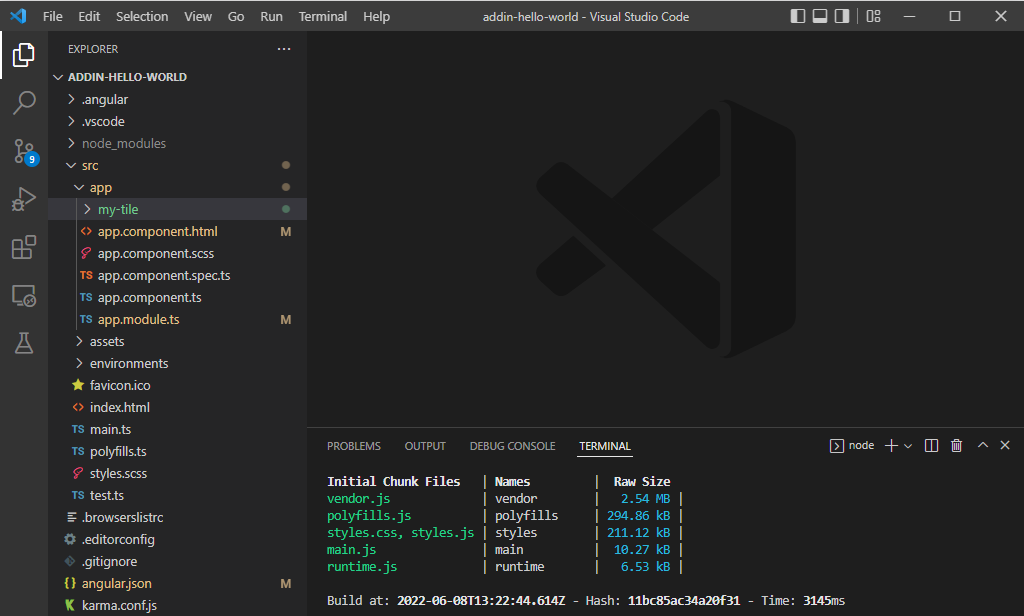The height and width of the screenshot is (616, 1024).
Task: Open polyfills.ts file
Action: (178, 451)
